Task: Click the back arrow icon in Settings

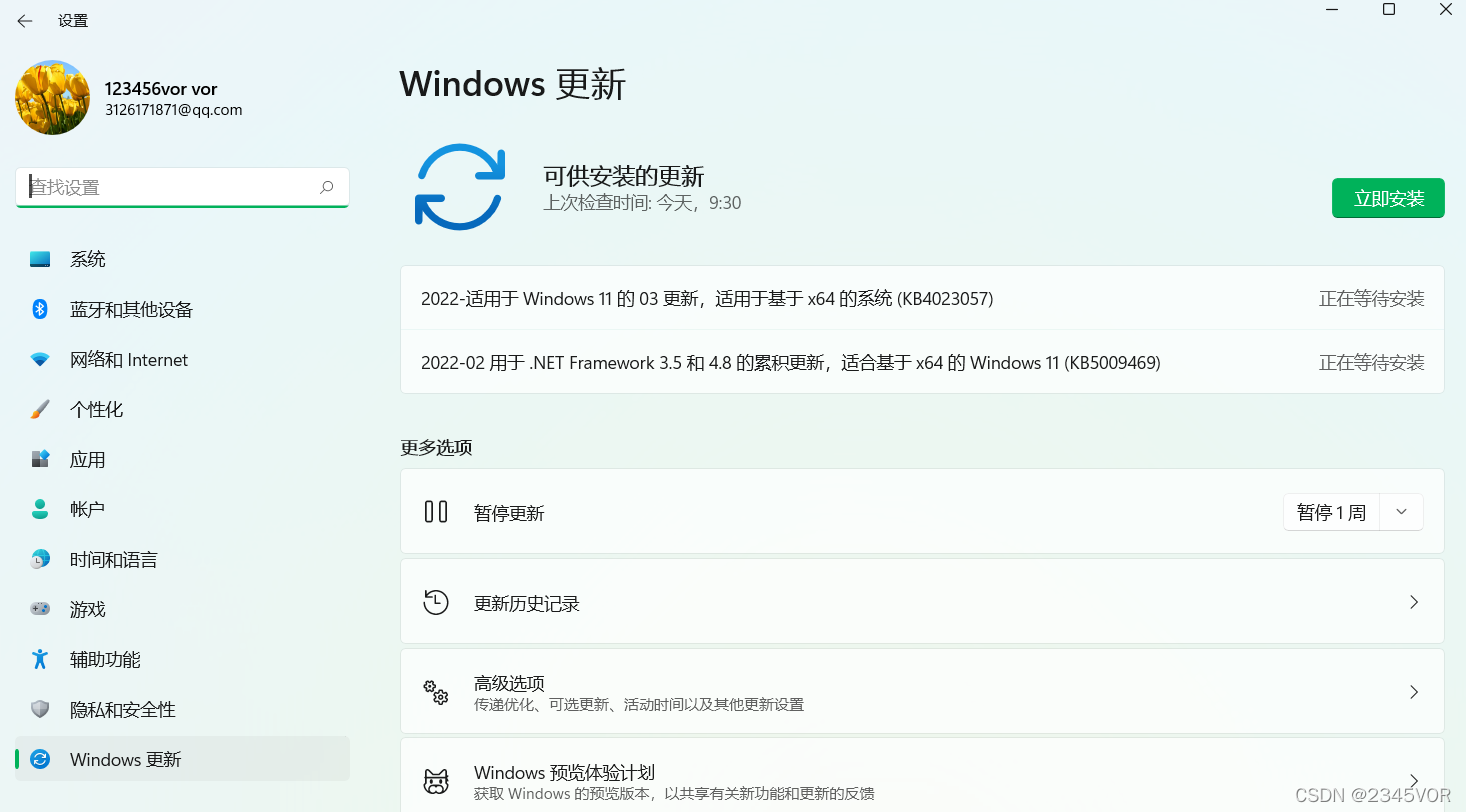Action: point(25,20)
